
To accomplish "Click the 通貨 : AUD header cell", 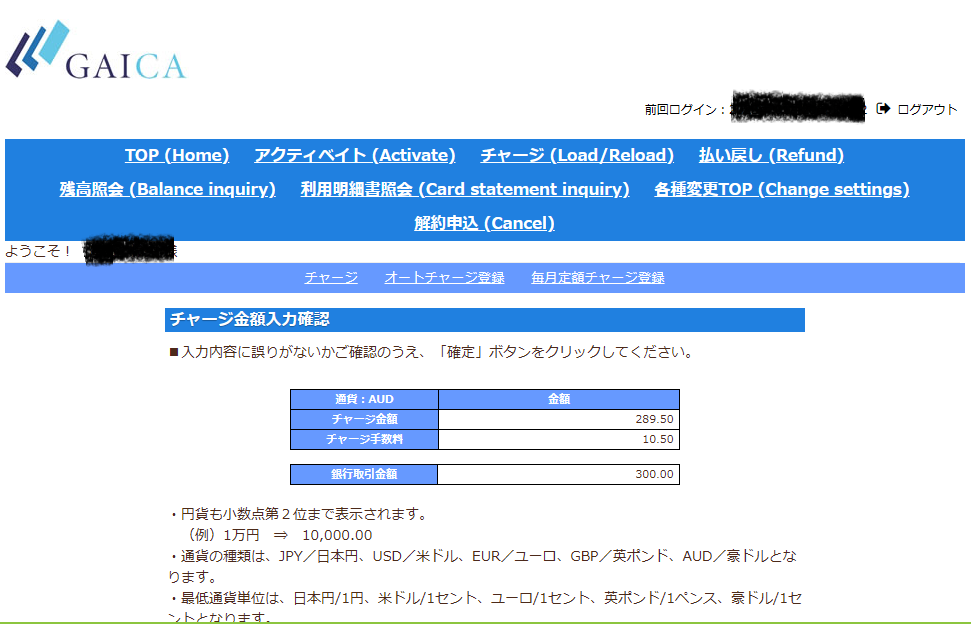I will click(364, 399).
